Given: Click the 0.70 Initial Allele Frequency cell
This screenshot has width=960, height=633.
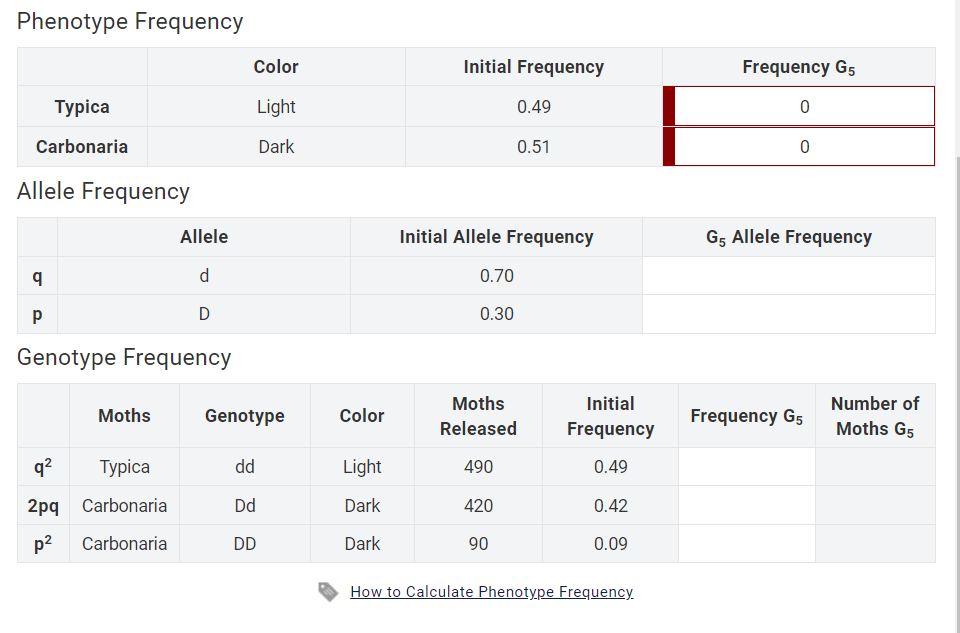Looking at the screenshot, I should tap(496, 275).
